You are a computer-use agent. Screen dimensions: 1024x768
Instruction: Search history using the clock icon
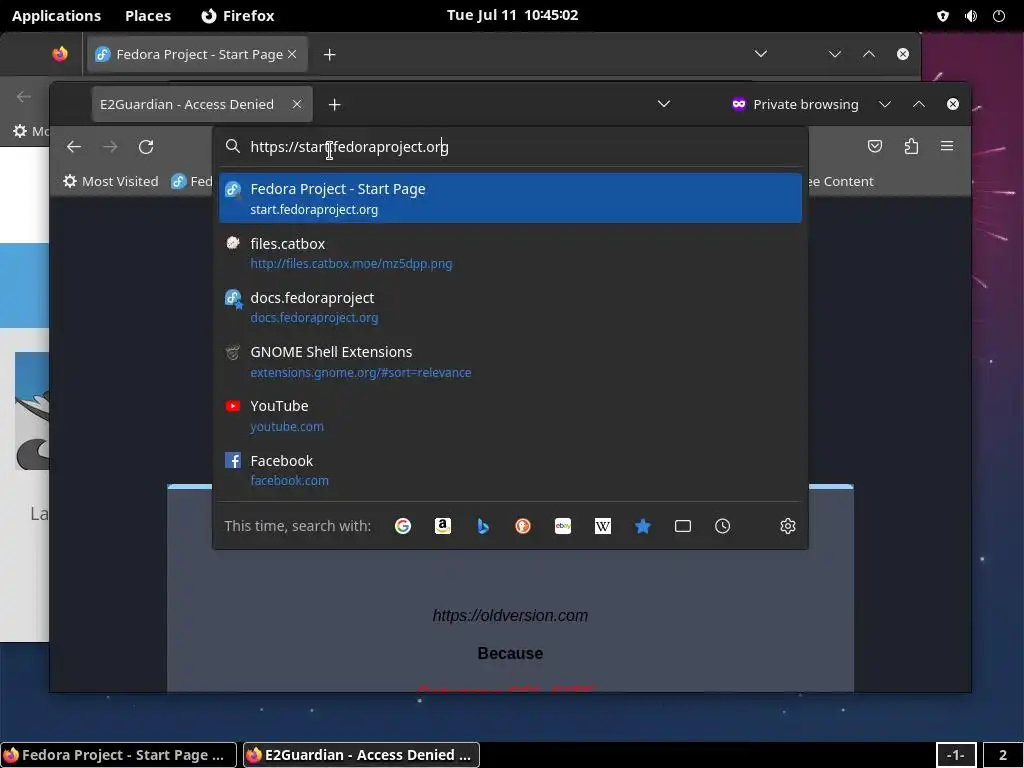[x=722, y=526]
